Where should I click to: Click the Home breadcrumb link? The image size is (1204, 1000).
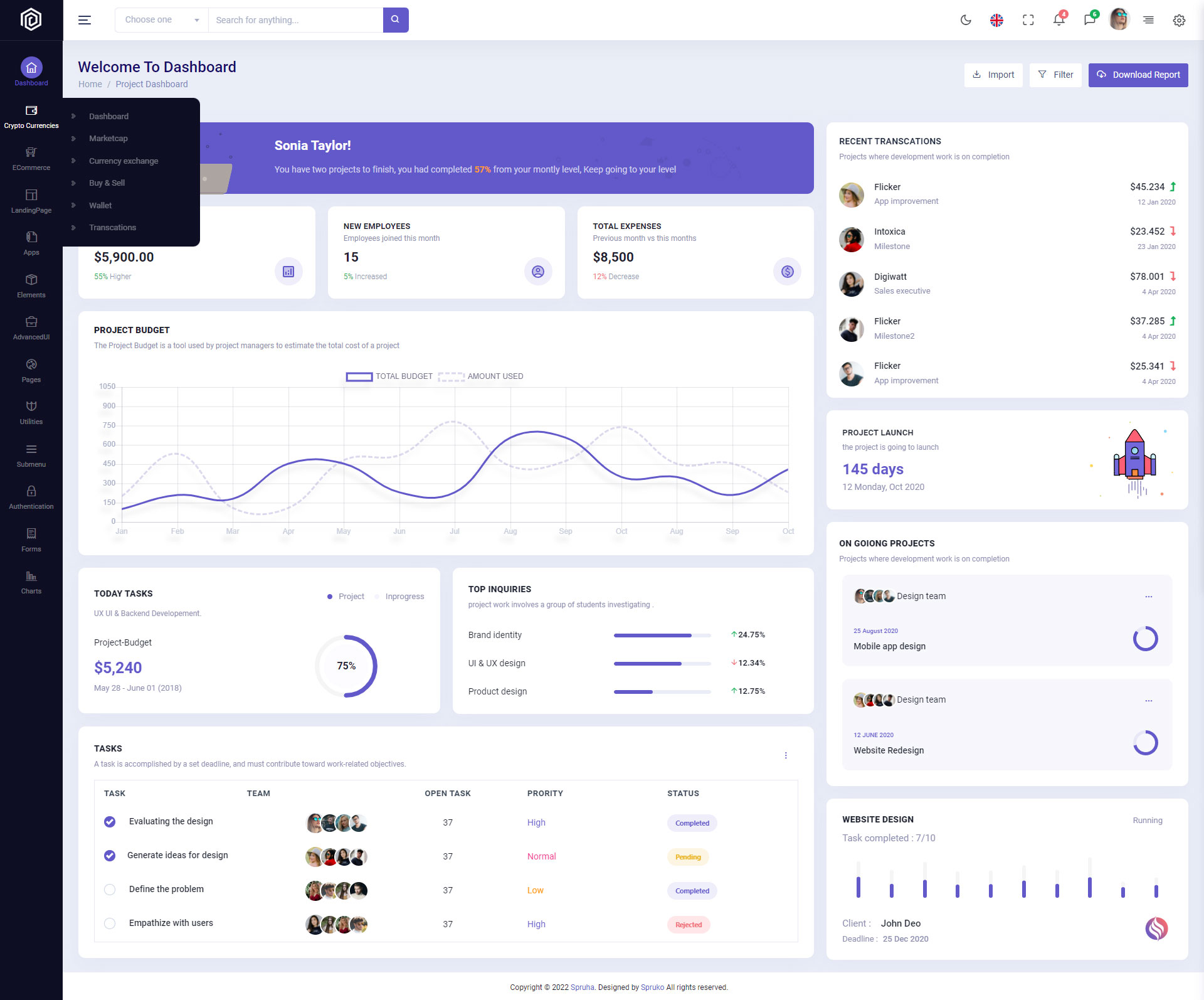[x=90, y=84]
